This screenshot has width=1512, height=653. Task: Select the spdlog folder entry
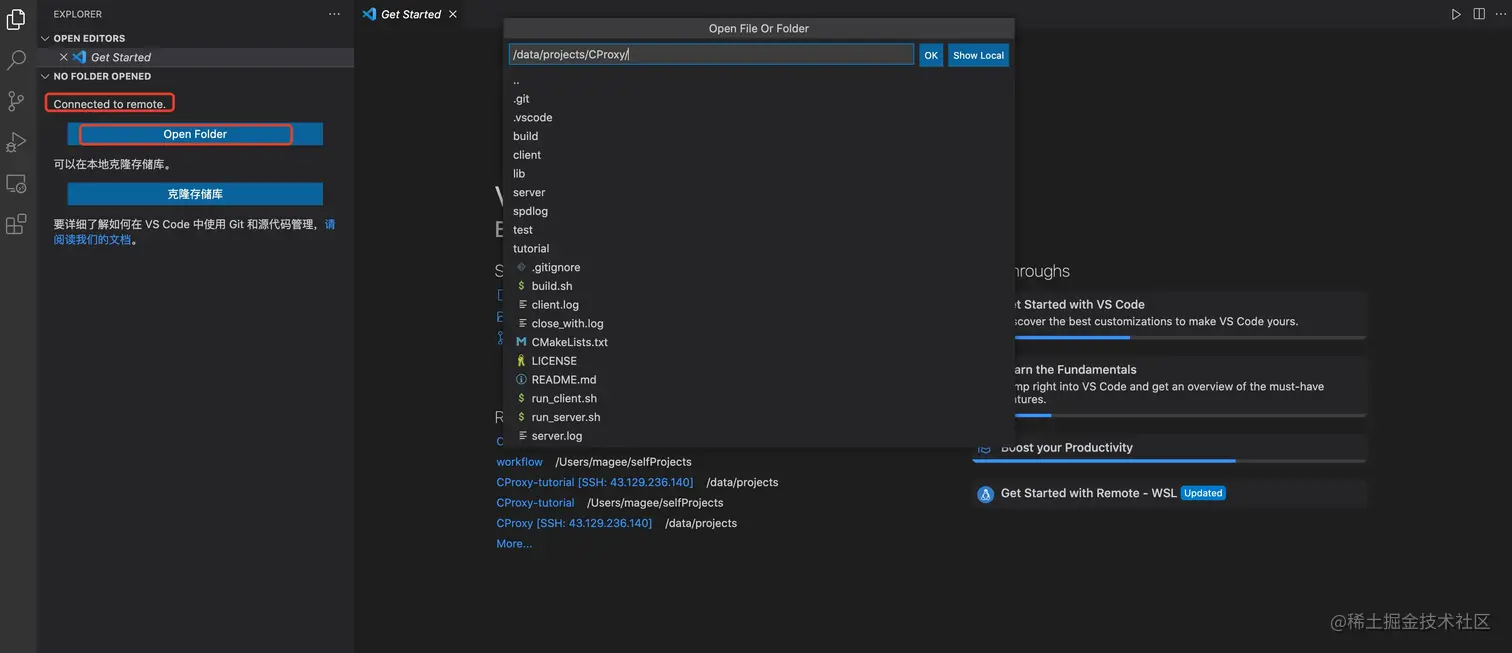tap(759, 211)
